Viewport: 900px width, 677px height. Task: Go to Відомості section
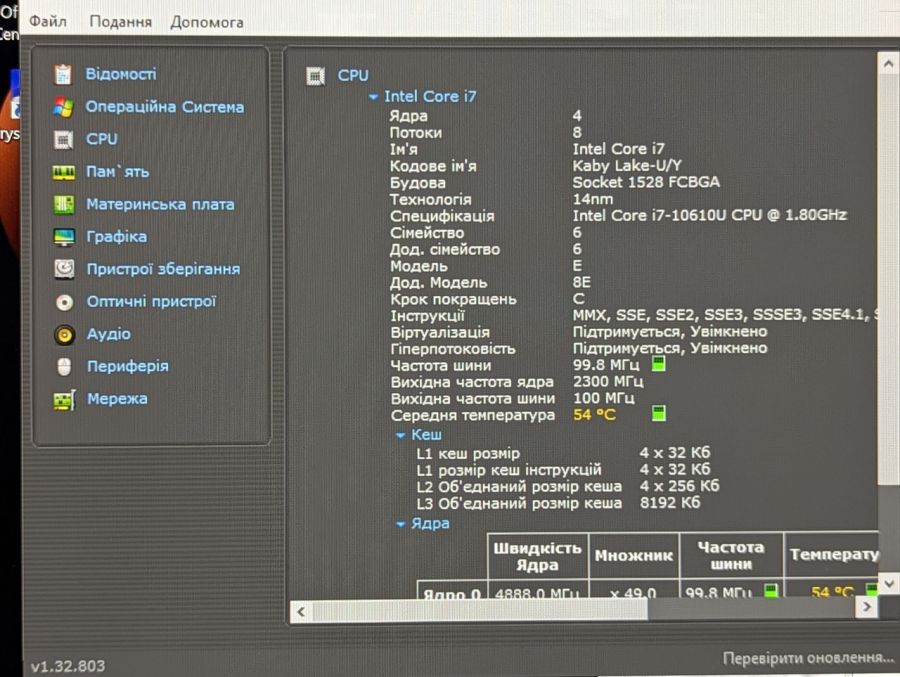[121, 74]
